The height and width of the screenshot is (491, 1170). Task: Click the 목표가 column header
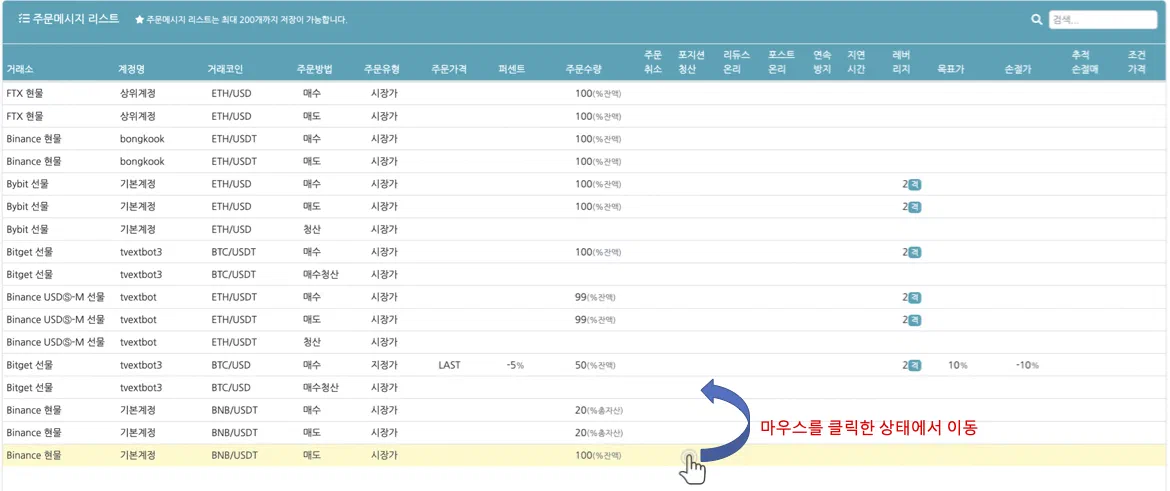pyautogui.click(x=951, y=69)
